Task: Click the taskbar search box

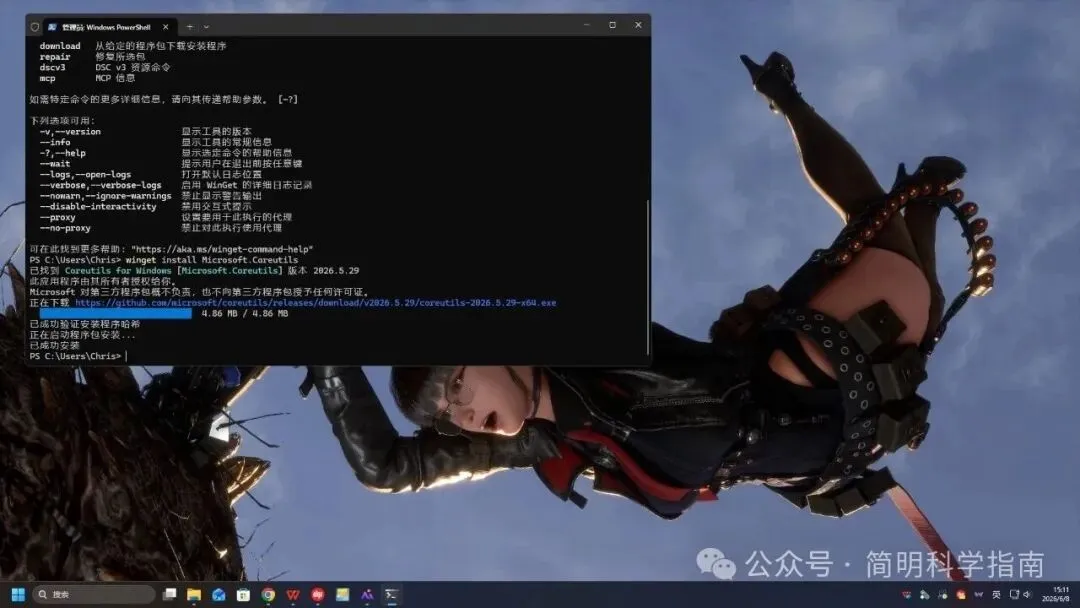Action: pyautogui.click(x=95, y=594)
